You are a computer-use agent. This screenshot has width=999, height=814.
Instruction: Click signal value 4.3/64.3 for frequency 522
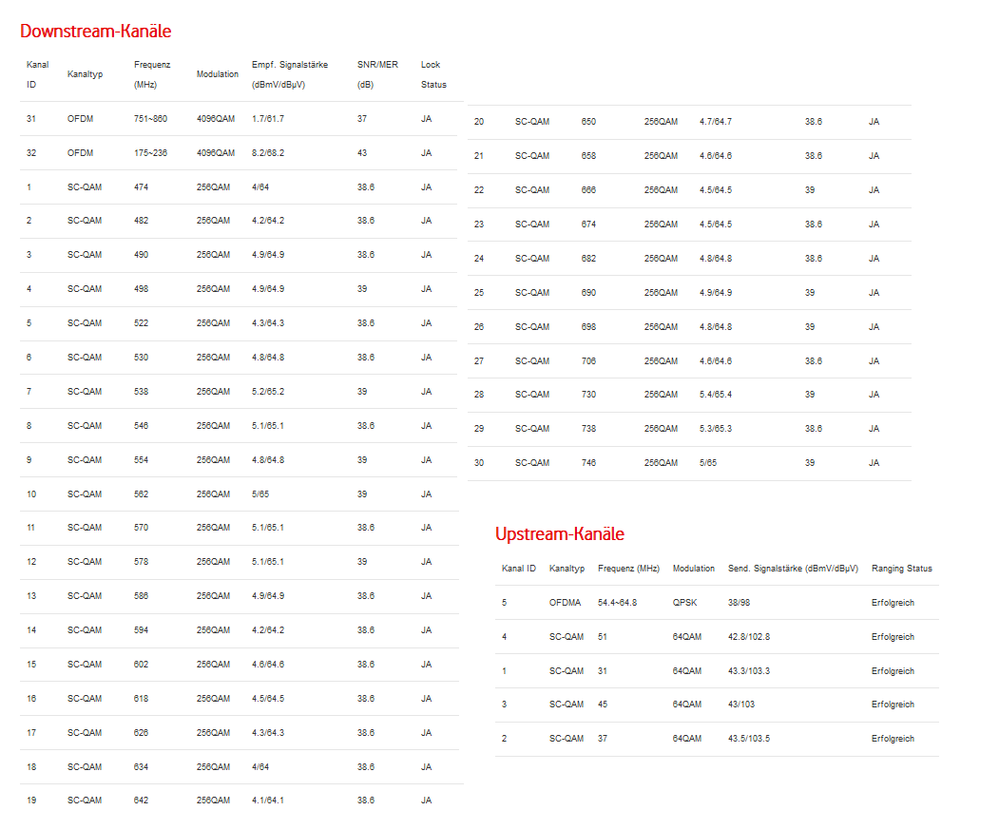[268, 323]
